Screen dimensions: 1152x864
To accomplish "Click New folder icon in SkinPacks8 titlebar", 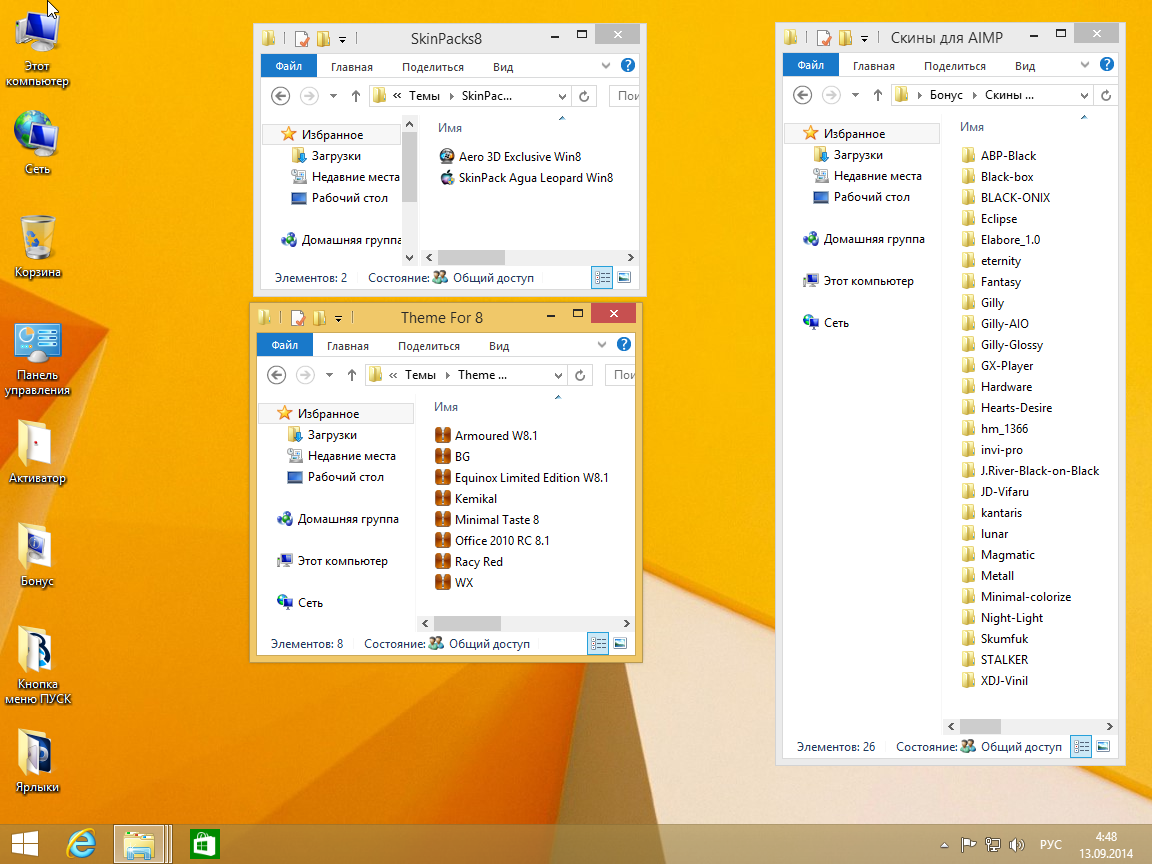I will click(323, 38).
